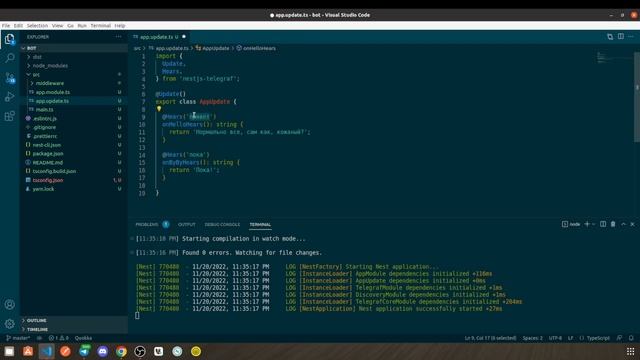Image resolution: width=640 pixels, height=360 pixels.
Task: Open the File menu
Action: 6,25
